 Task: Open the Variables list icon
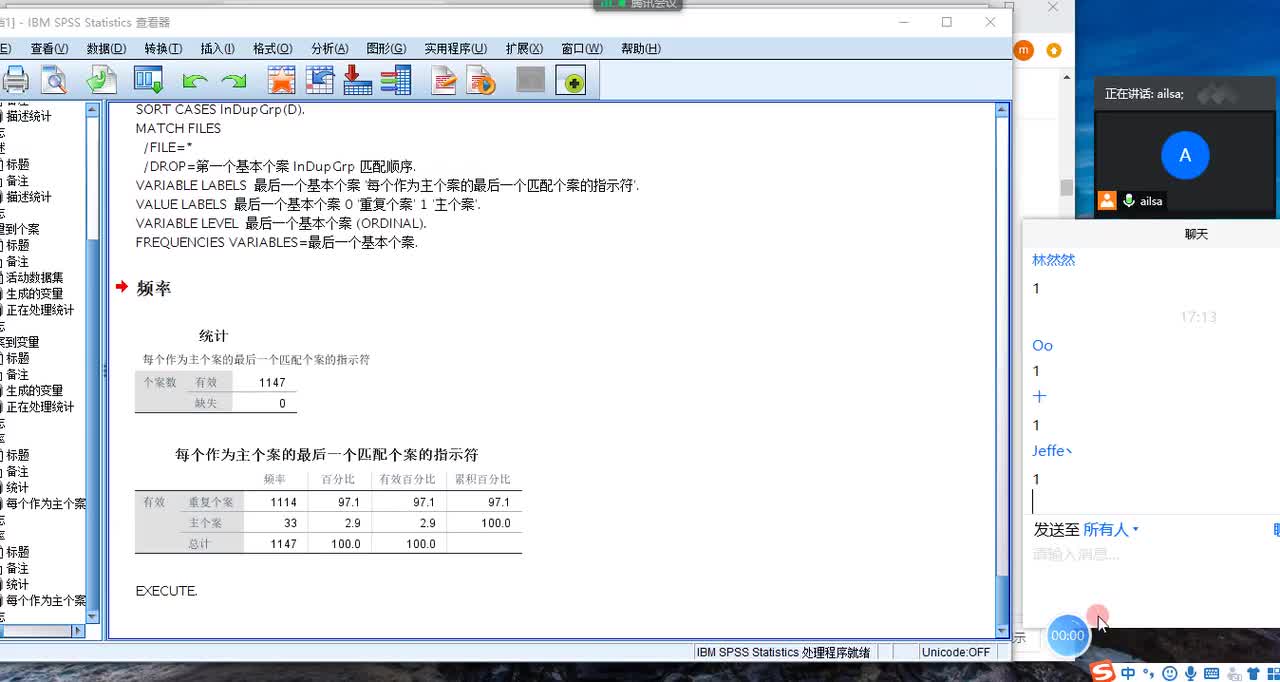click(x=395, y=80)
